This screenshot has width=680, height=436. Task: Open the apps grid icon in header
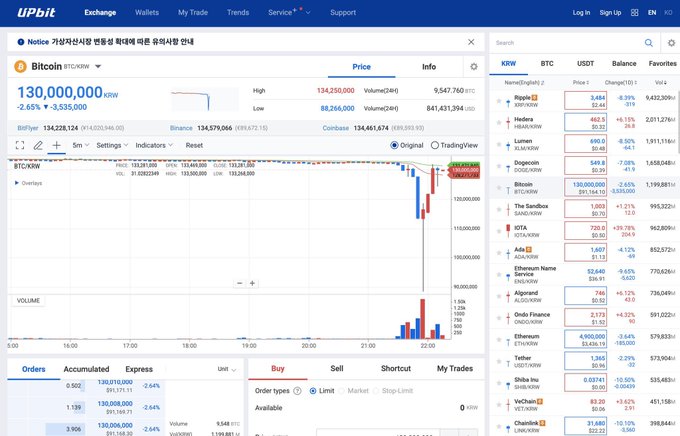pyautogui.click(x=634, y=13)
